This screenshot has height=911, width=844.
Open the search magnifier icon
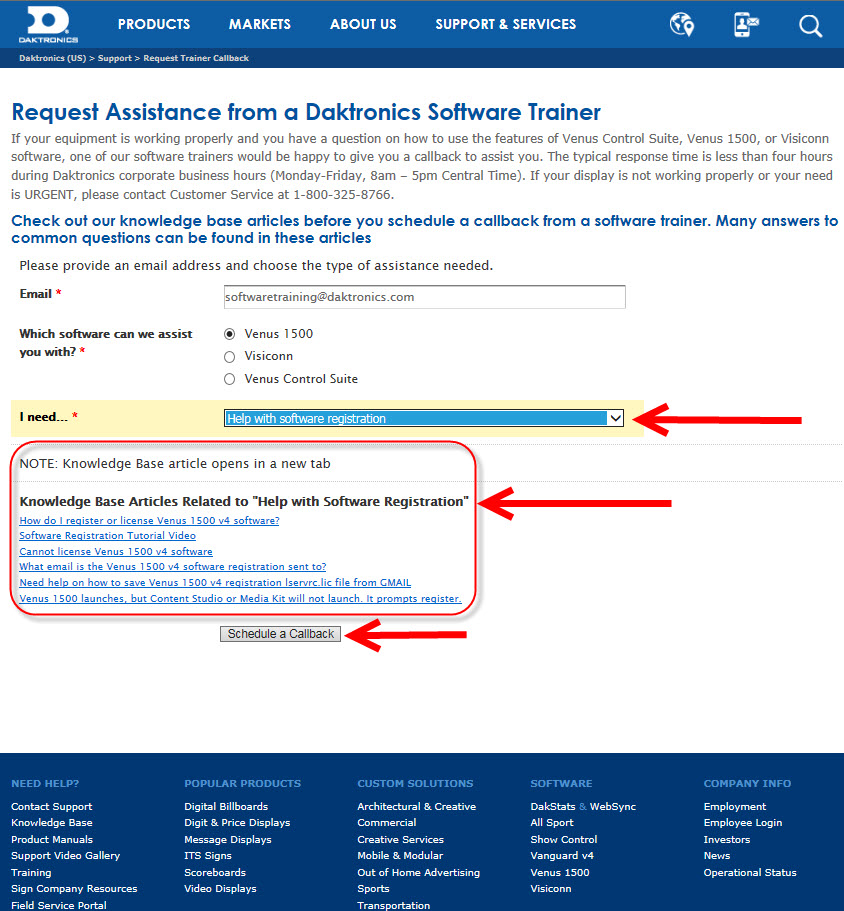(810, 25)
